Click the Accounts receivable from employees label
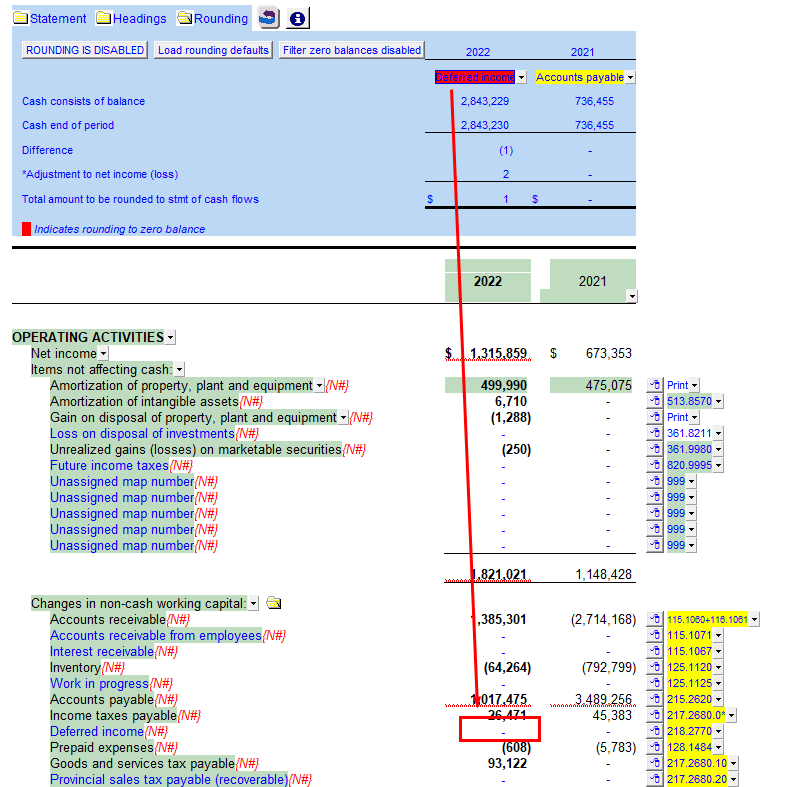792x787 pixels. click(156, 635)
